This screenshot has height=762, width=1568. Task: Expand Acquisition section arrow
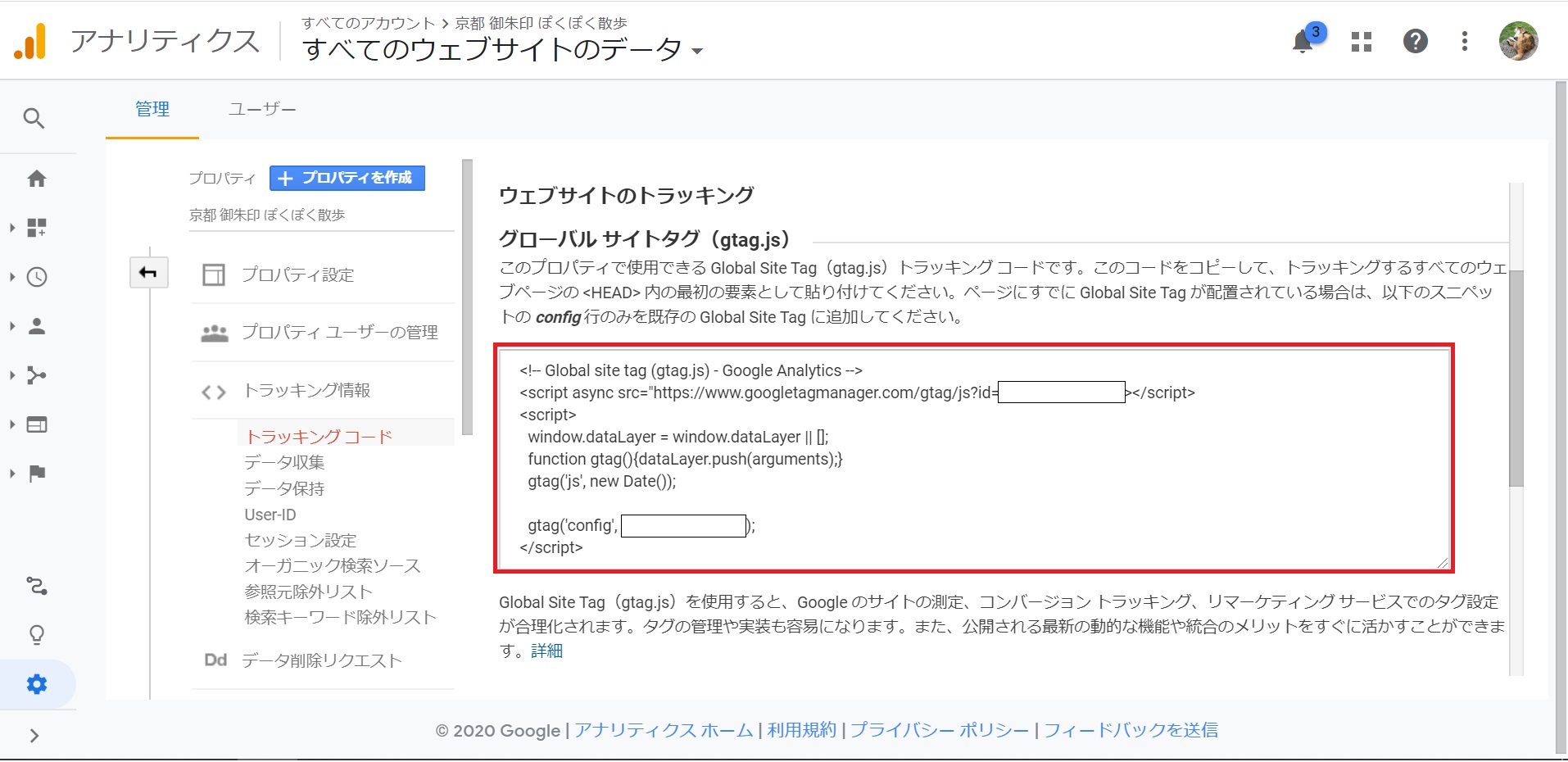(x=12, y=375)
